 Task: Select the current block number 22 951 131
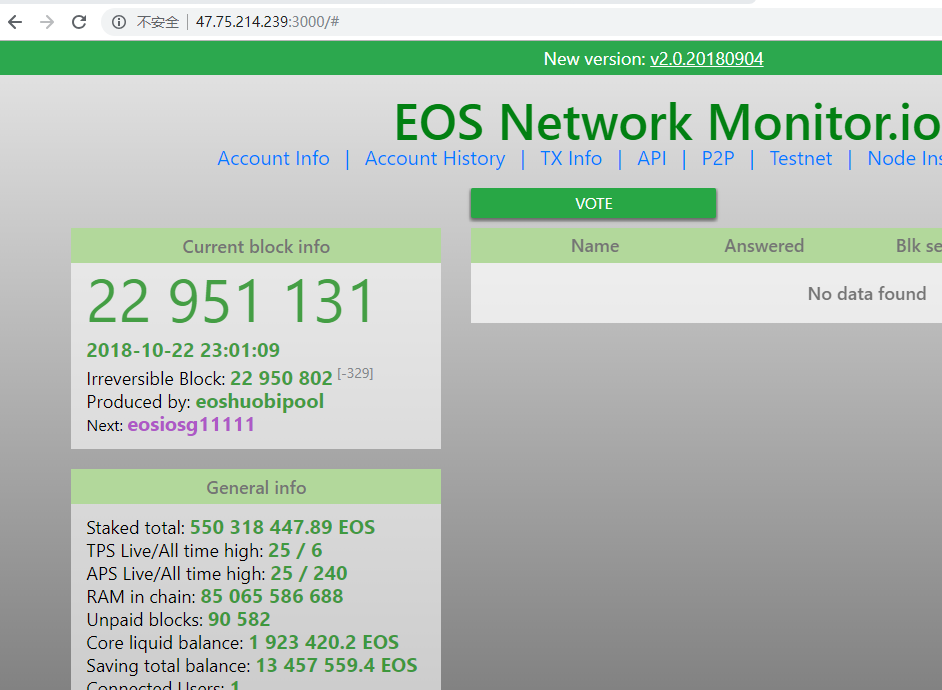[x=232, y=301]
